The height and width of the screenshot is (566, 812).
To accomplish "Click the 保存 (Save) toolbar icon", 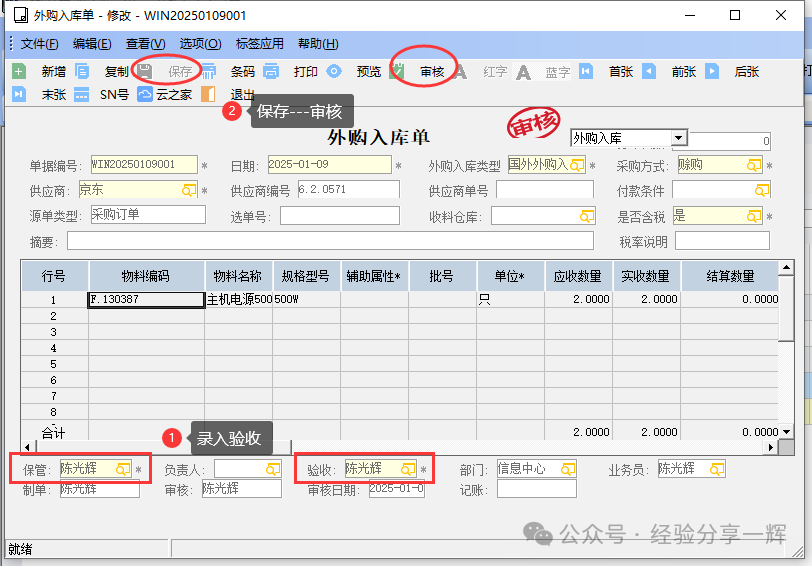I will pyautogui.click(x=145, y=72).
